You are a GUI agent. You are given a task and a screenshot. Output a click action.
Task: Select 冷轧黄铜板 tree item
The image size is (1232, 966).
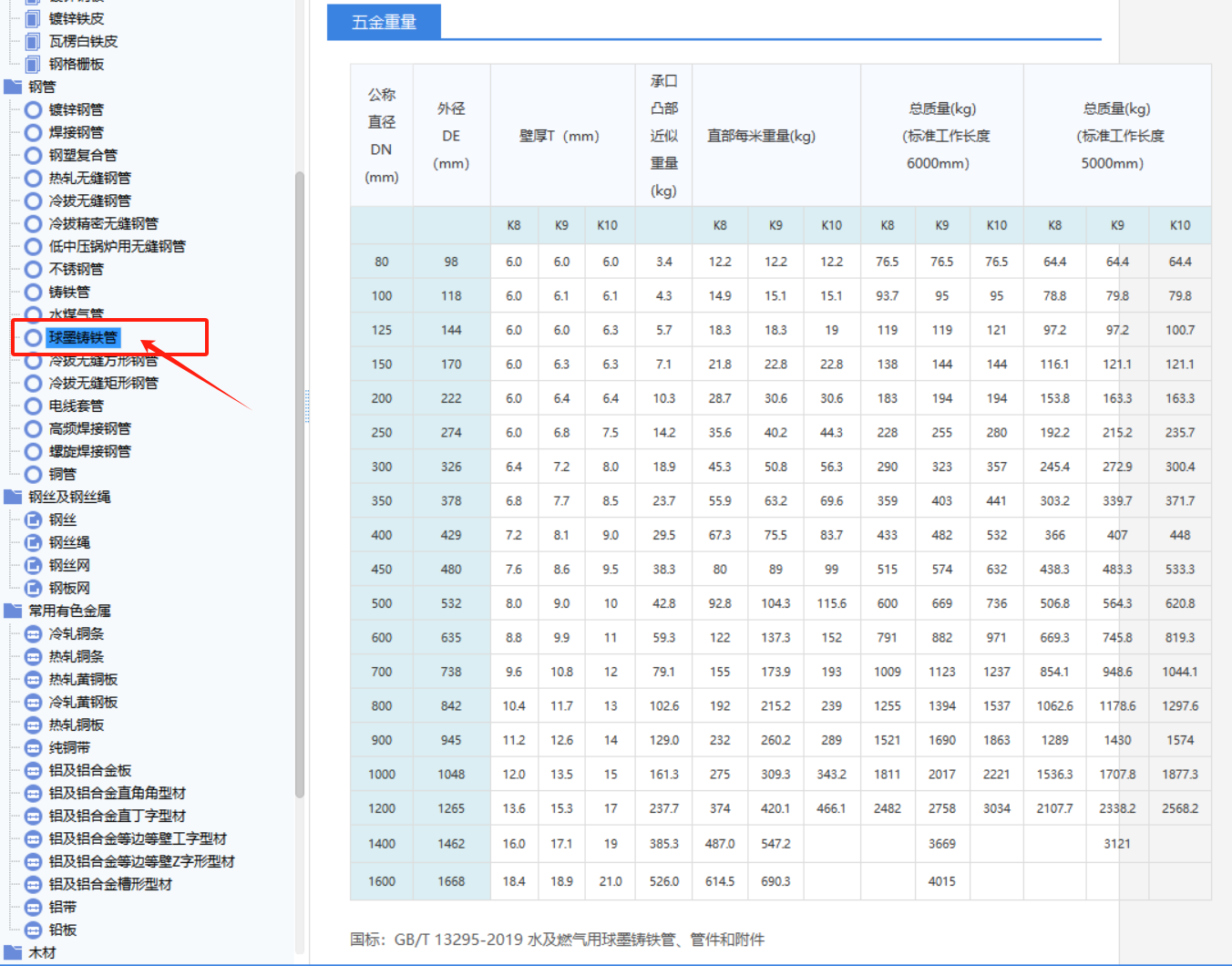(x=84, y=703)
